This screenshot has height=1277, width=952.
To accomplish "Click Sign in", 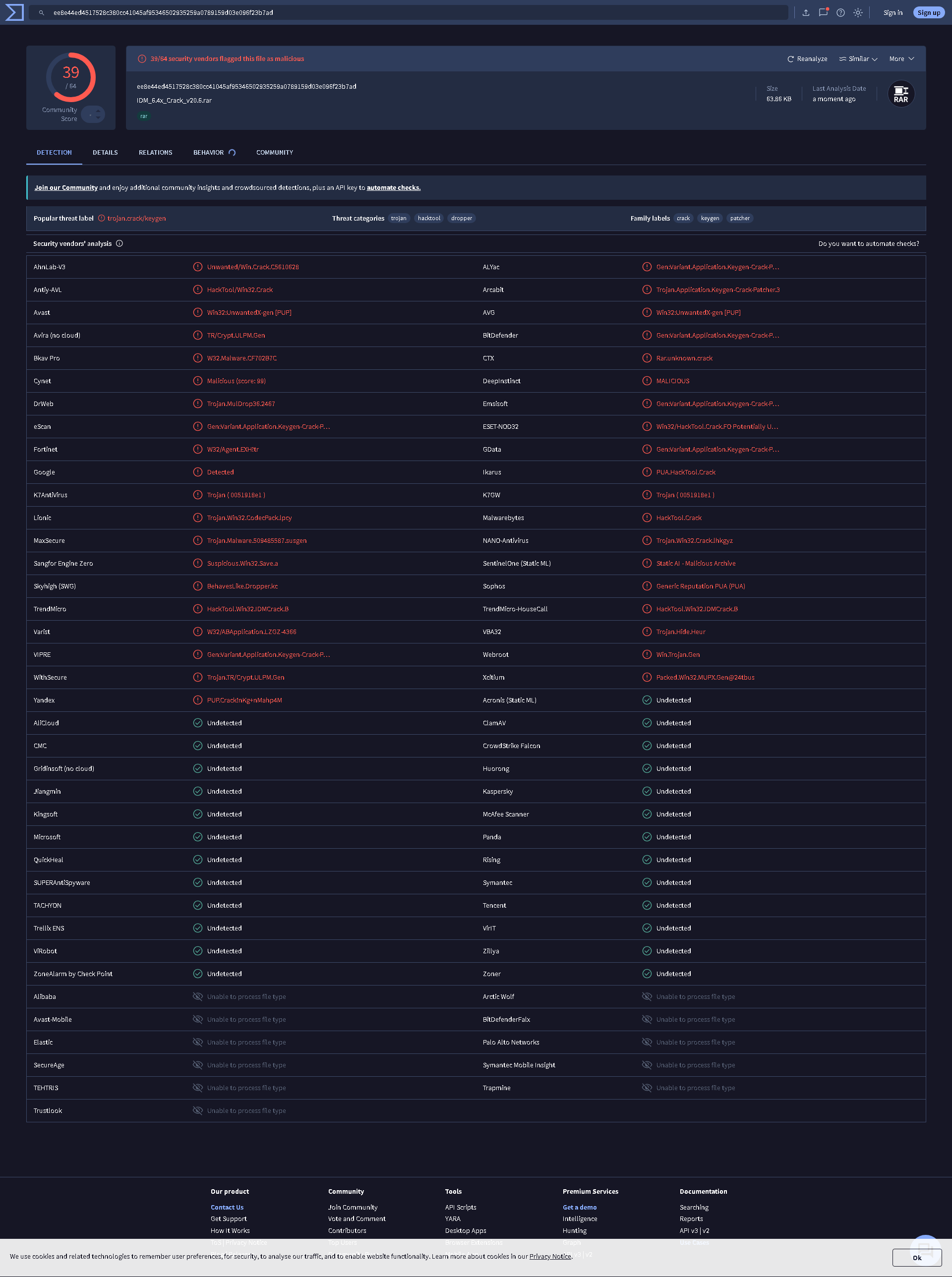I will (892, 13).
